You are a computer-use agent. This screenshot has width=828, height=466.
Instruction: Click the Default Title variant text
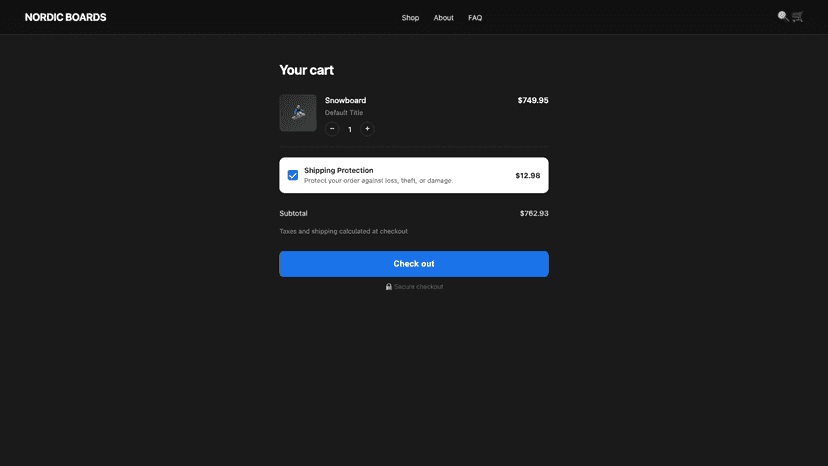(344, 113)
